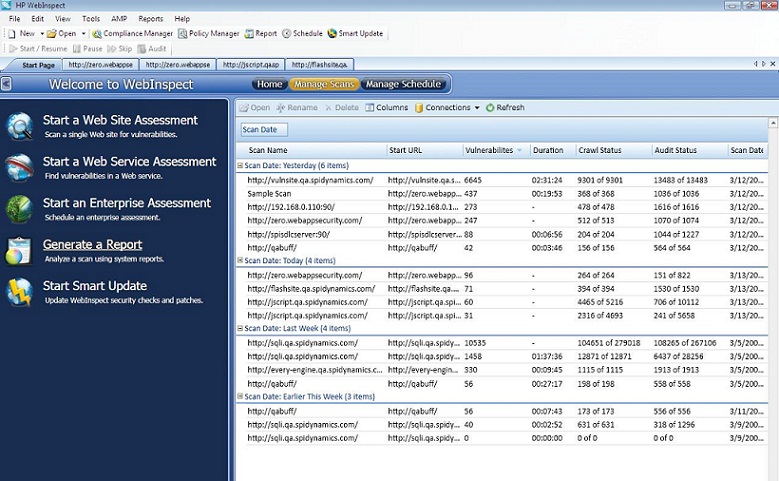
Task: Switch to the http://jscript.qa.sp tab
Action: click(251, 65)
